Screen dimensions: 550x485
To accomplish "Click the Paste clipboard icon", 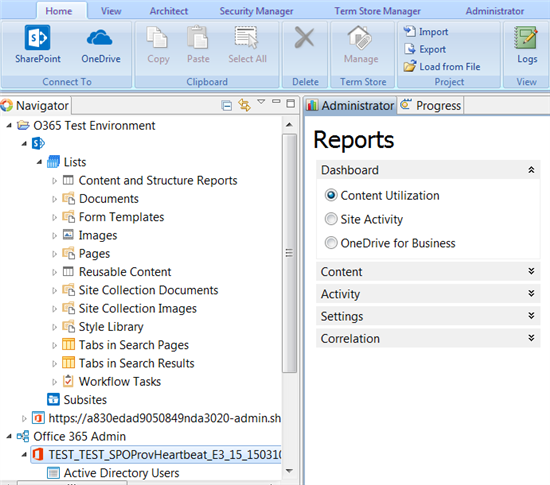I will (x=198, y=37).
